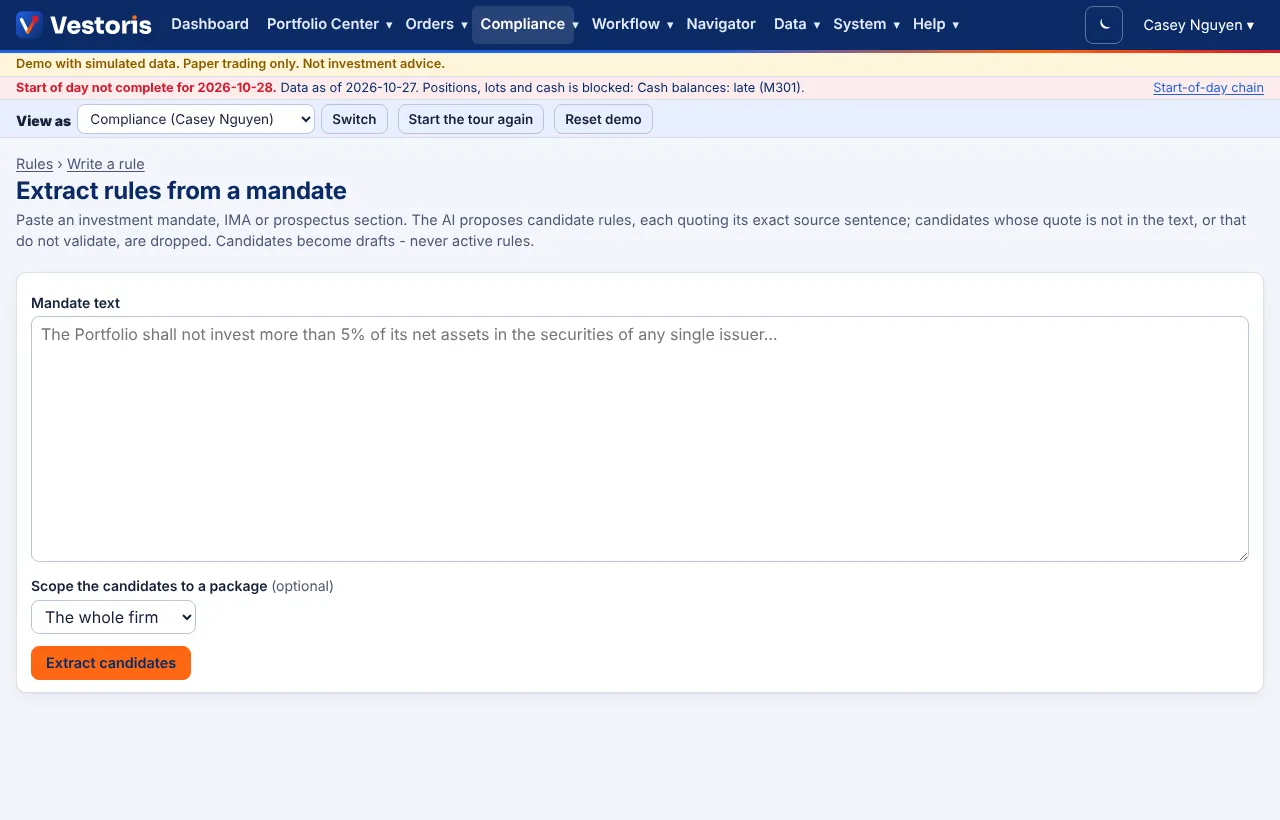Click the 'Scope the candidates to a package' label
This screenshot has width=1280, height=820.
click(x=149, y=586)
